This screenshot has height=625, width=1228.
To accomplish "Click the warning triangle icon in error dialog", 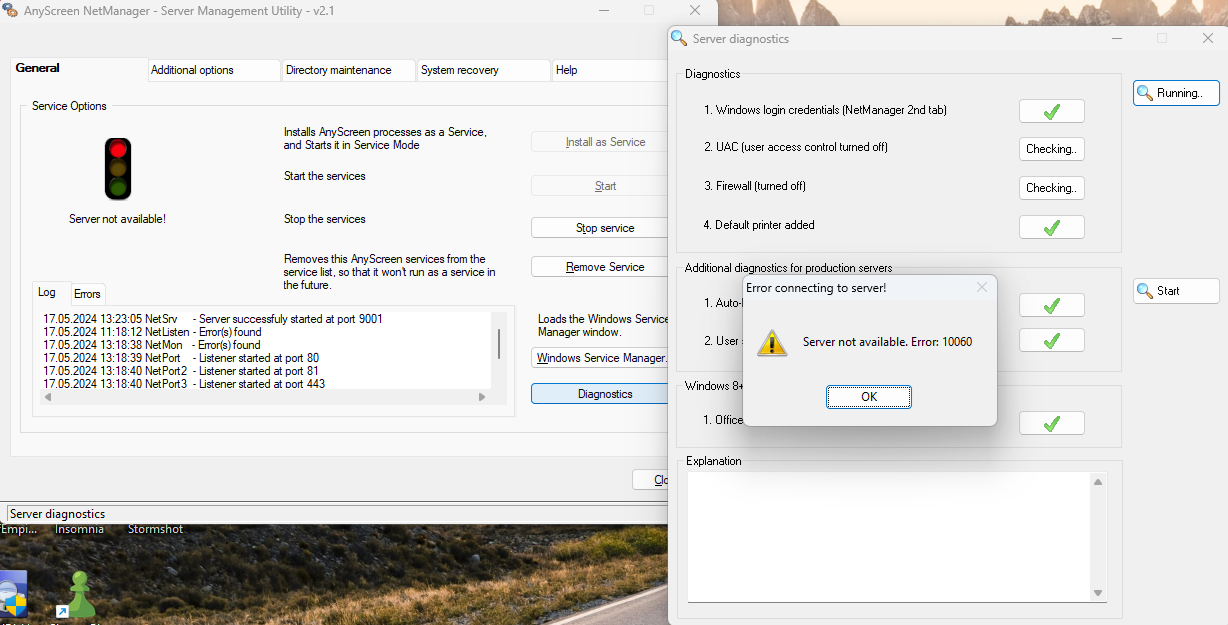I will [771, 342].
